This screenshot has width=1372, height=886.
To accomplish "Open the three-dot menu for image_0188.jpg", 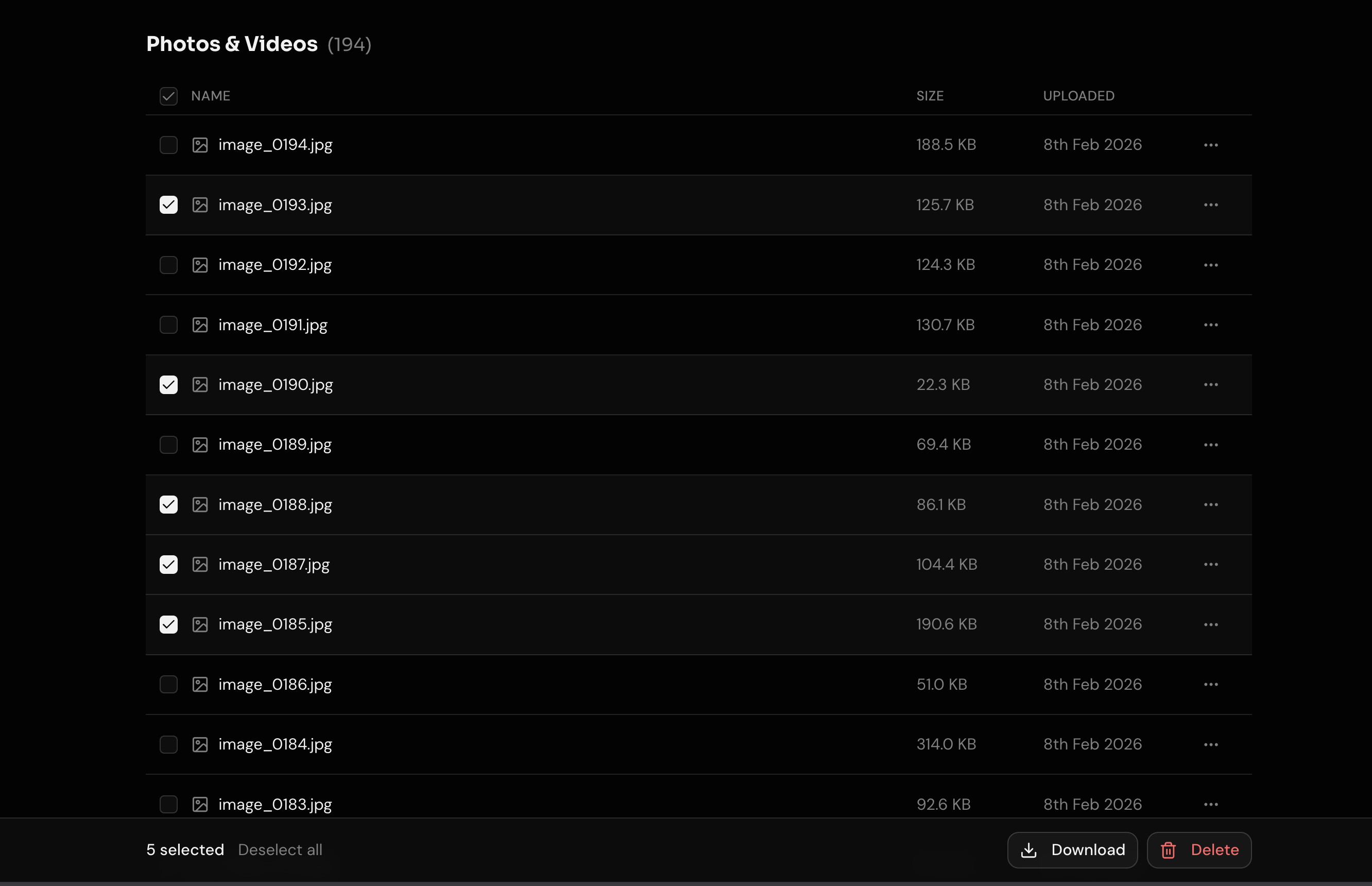I will tap(1210, 505).
